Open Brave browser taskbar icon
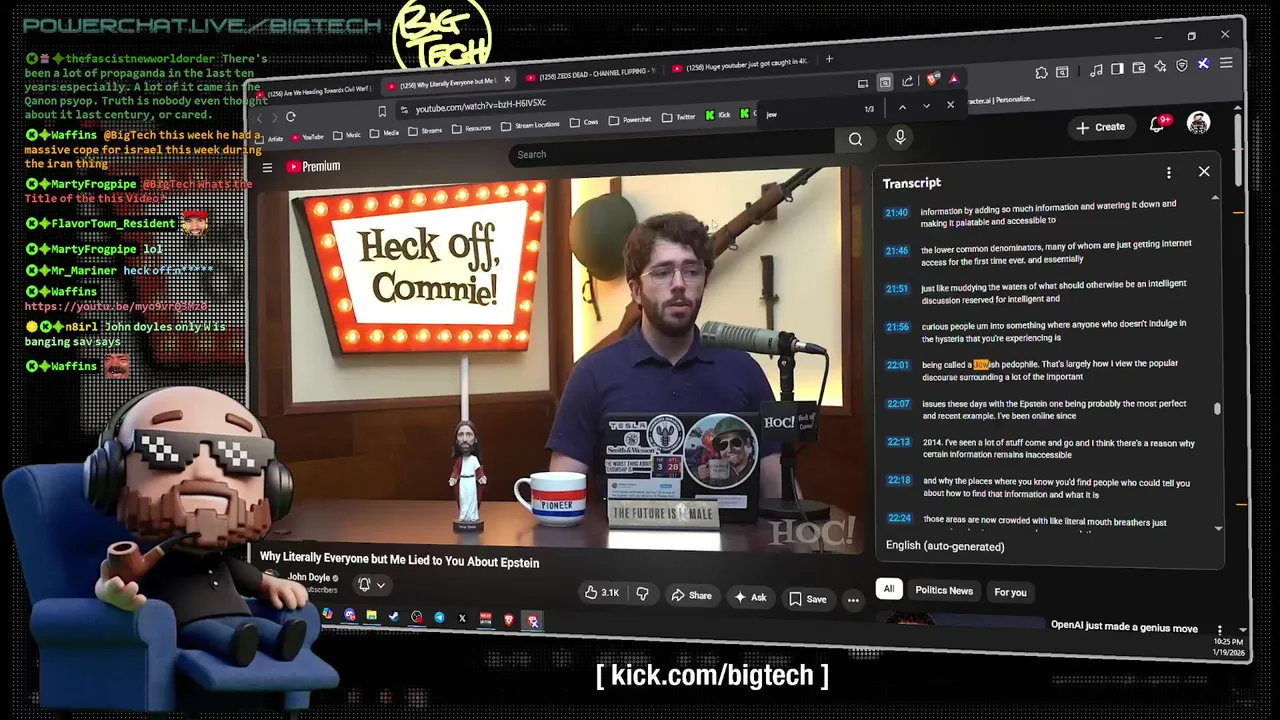Image resolution: width=1280 pixels, height=720 pixels. click(509, 620)
